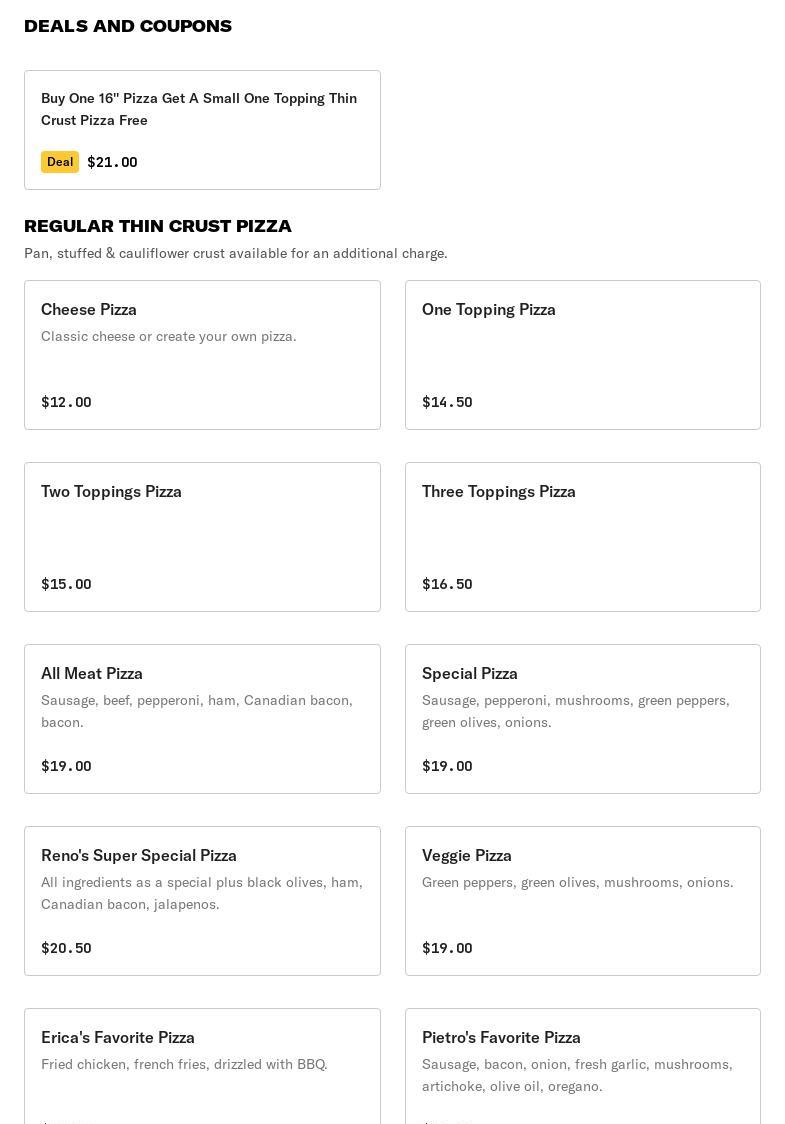Select the Veggie Pizza card
The image size is (785, 1124).
(583, 901)
